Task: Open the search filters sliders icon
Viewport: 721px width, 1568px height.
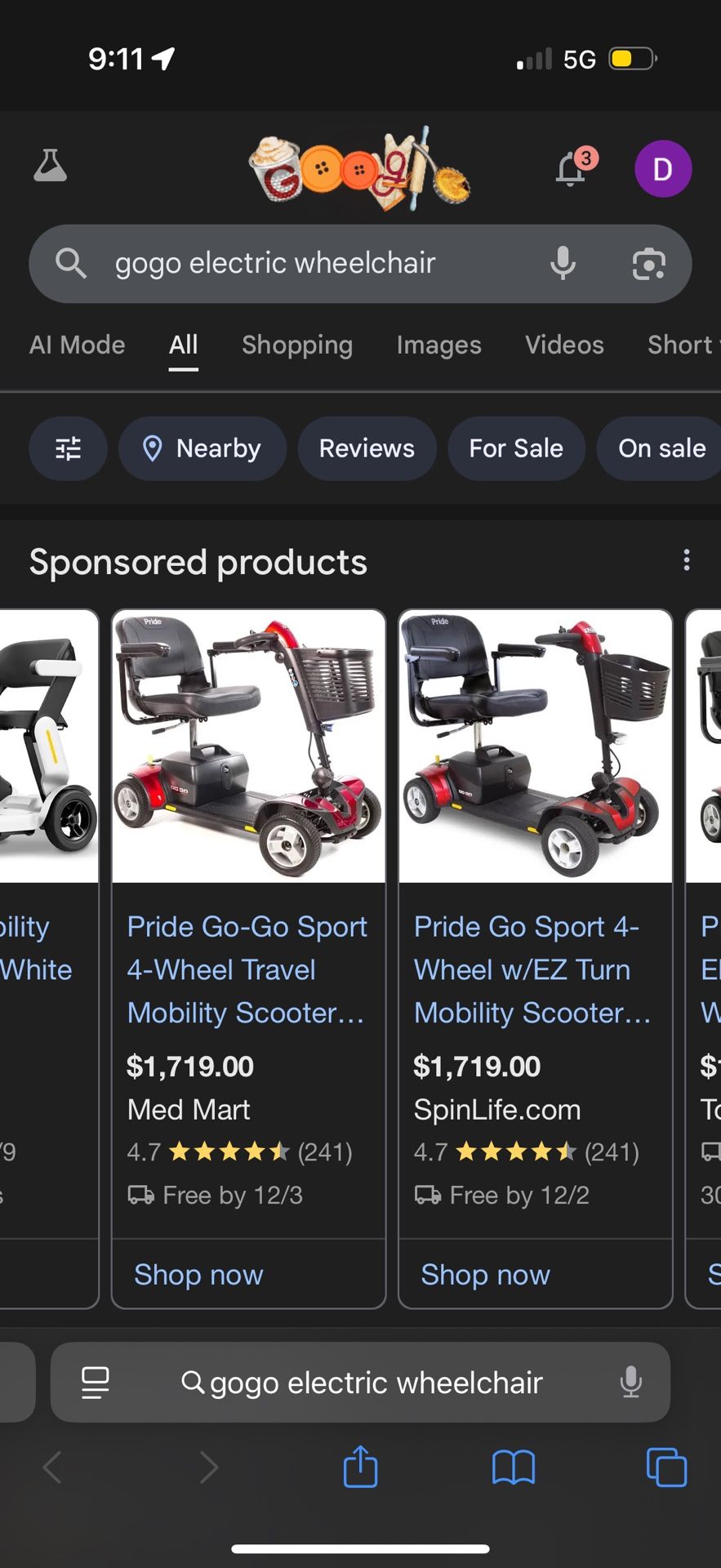Action: tap(68, 448)
